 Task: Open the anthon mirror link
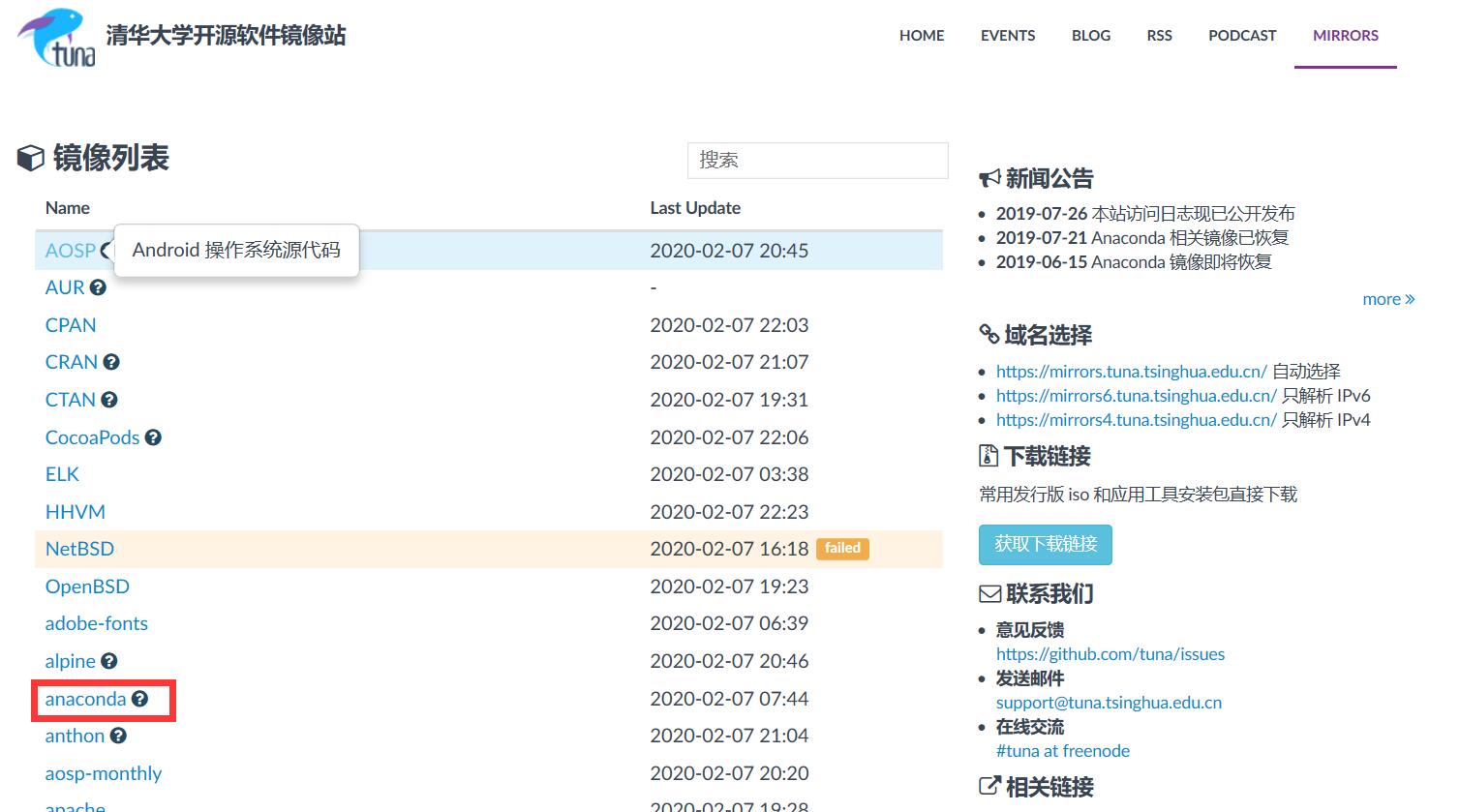point(75,737)
